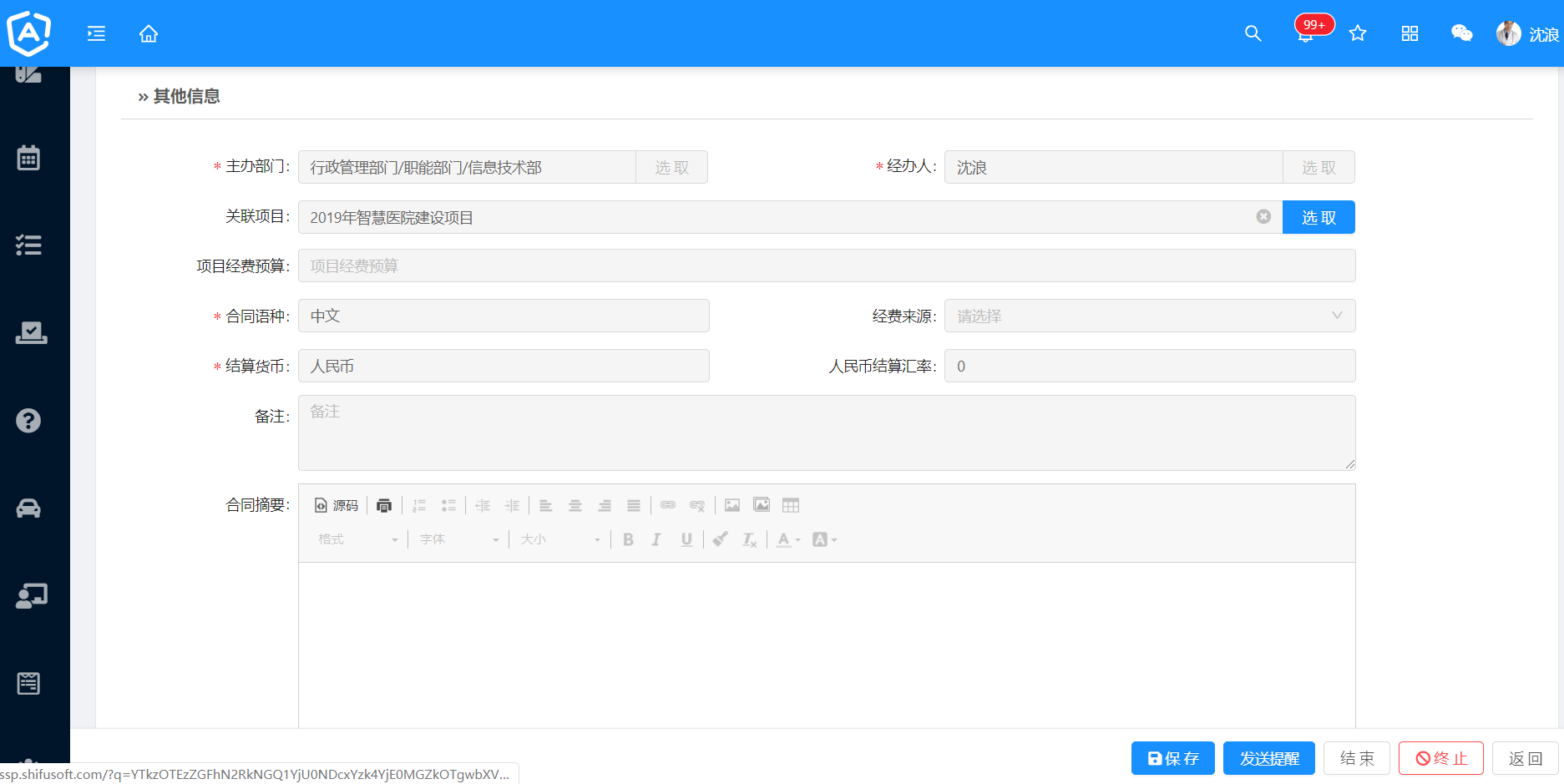Screen dimensions: 1564x784
Task: Save the form with 保存
Action: click(1173, 758)
